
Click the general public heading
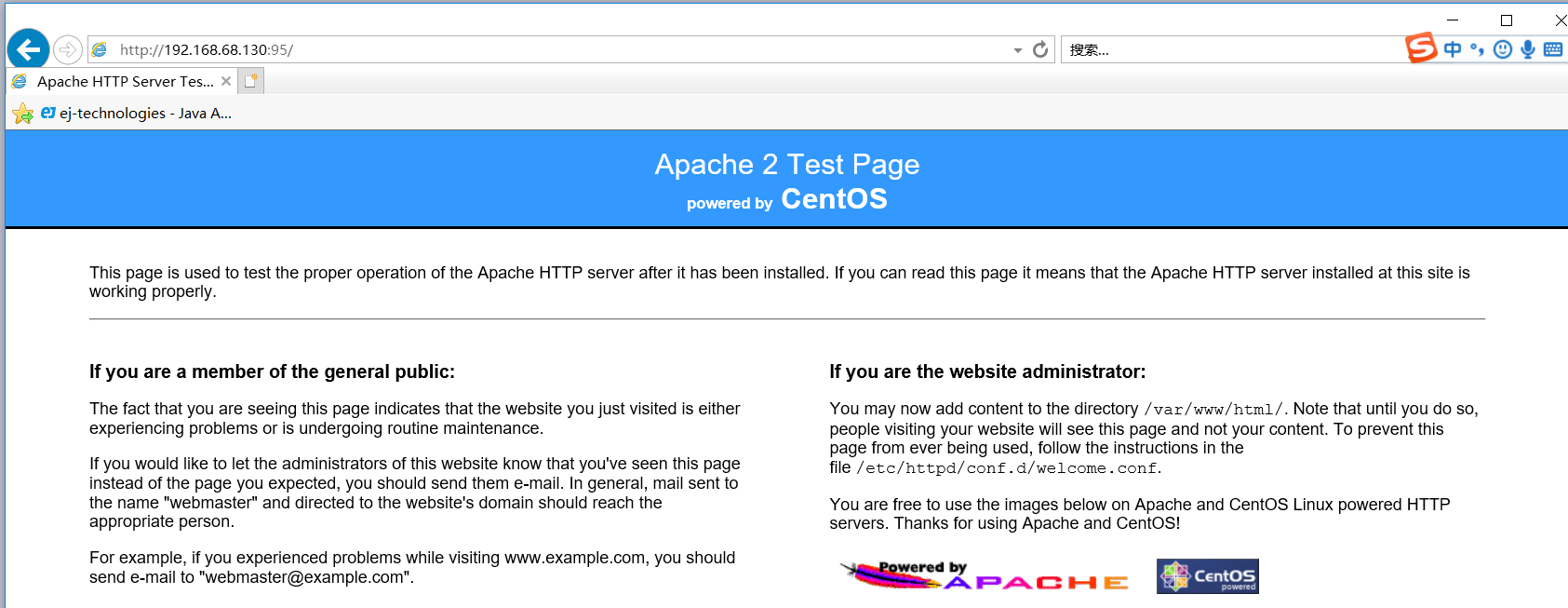coord(272,372)
